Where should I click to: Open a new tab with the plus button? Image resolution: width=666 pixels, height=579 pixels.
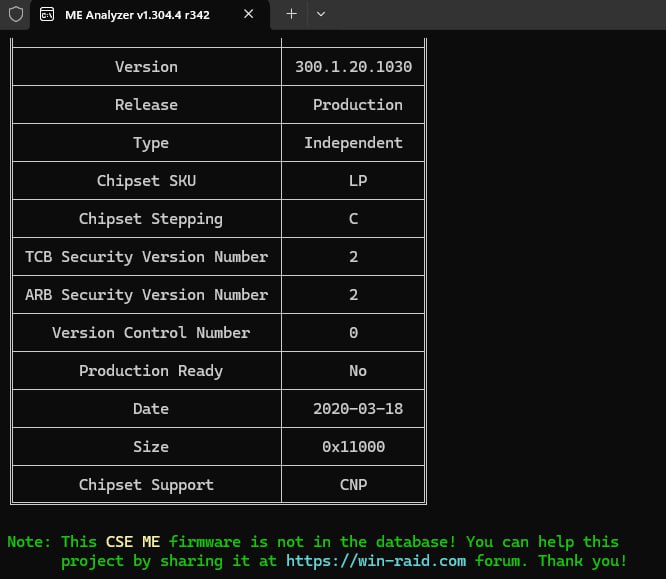[291, 14]
